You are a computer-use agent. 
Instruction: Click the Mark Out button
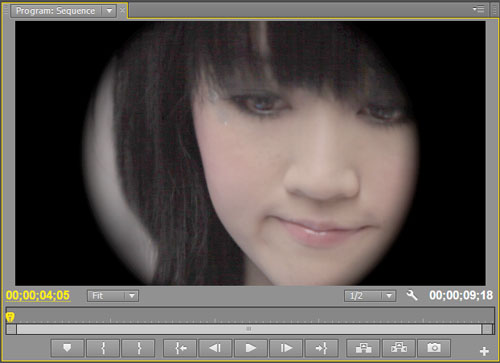(x=139, y=348)
